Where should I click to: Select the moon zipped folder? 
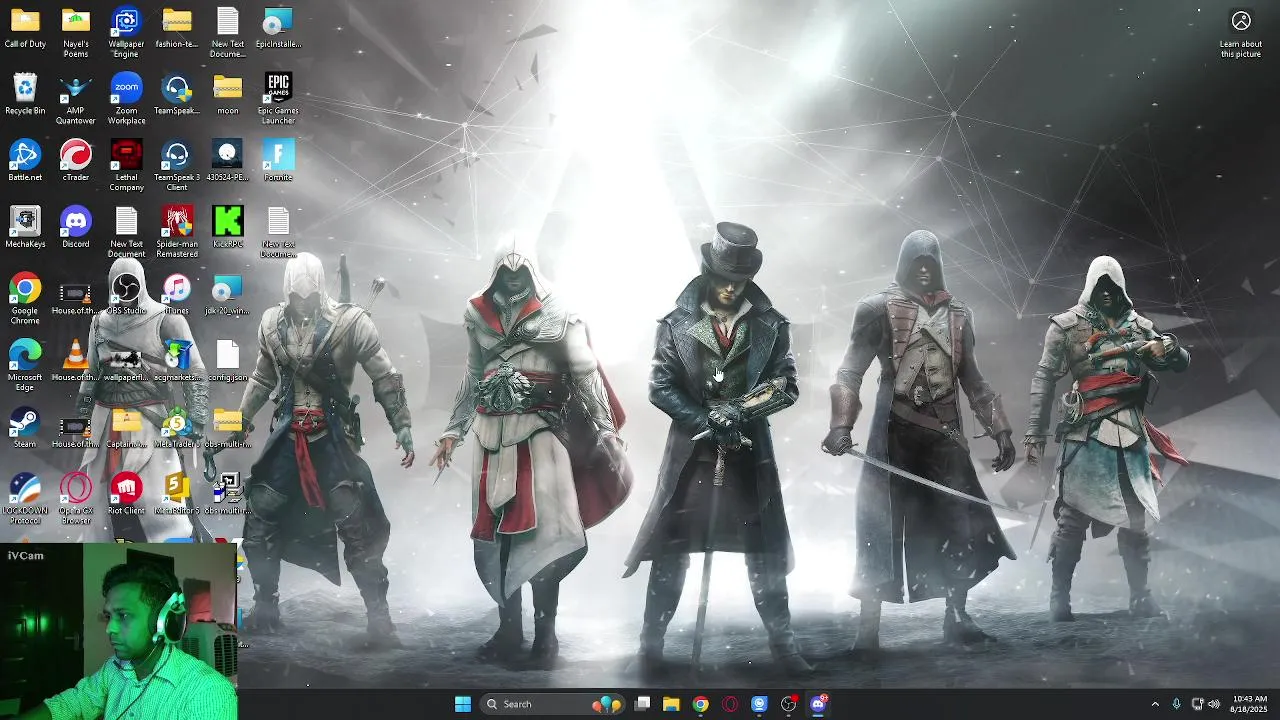(x=228, y=95)
